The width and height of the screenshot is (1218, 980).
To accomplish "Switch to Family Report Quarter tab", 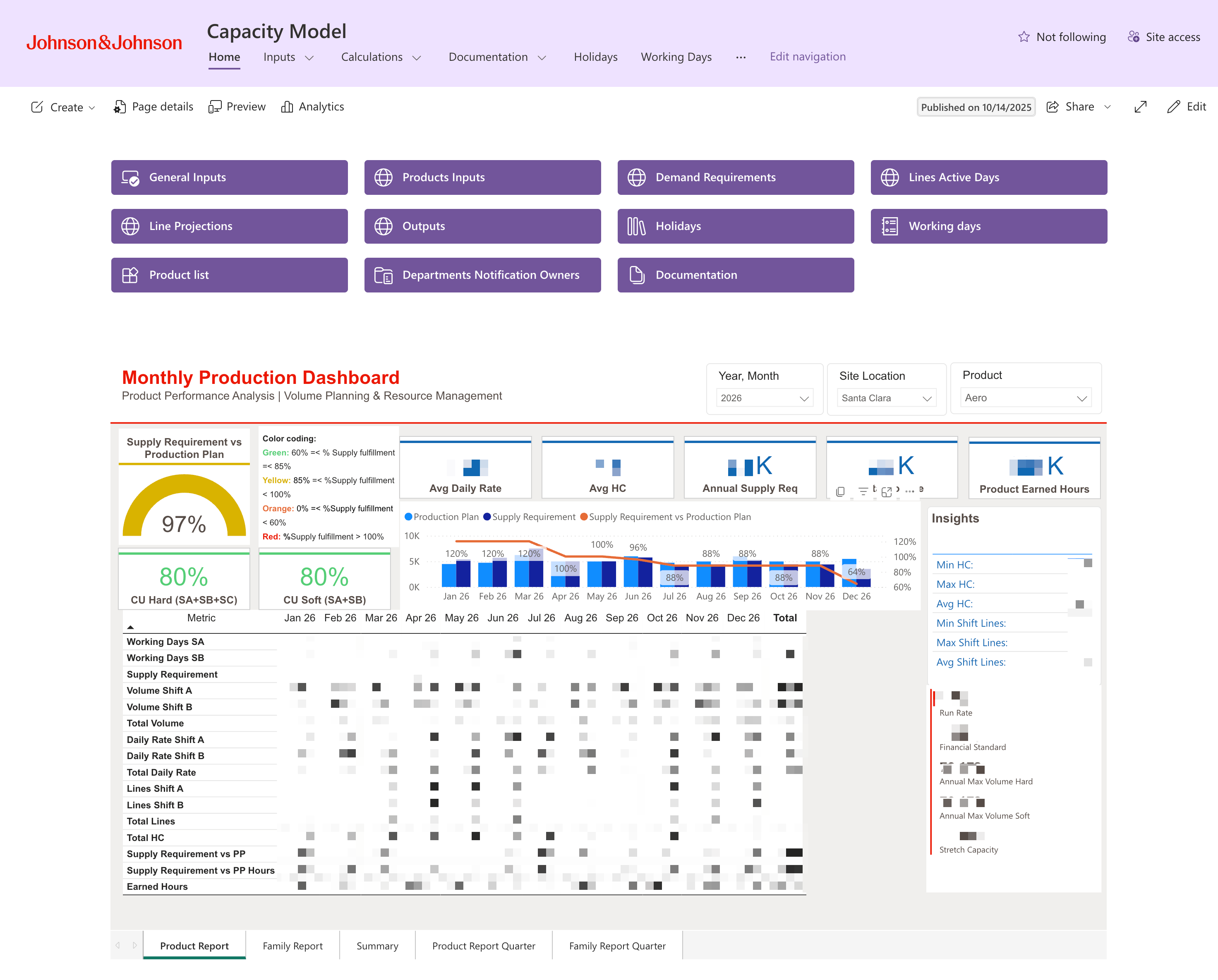I will click(x=617, y=946).
